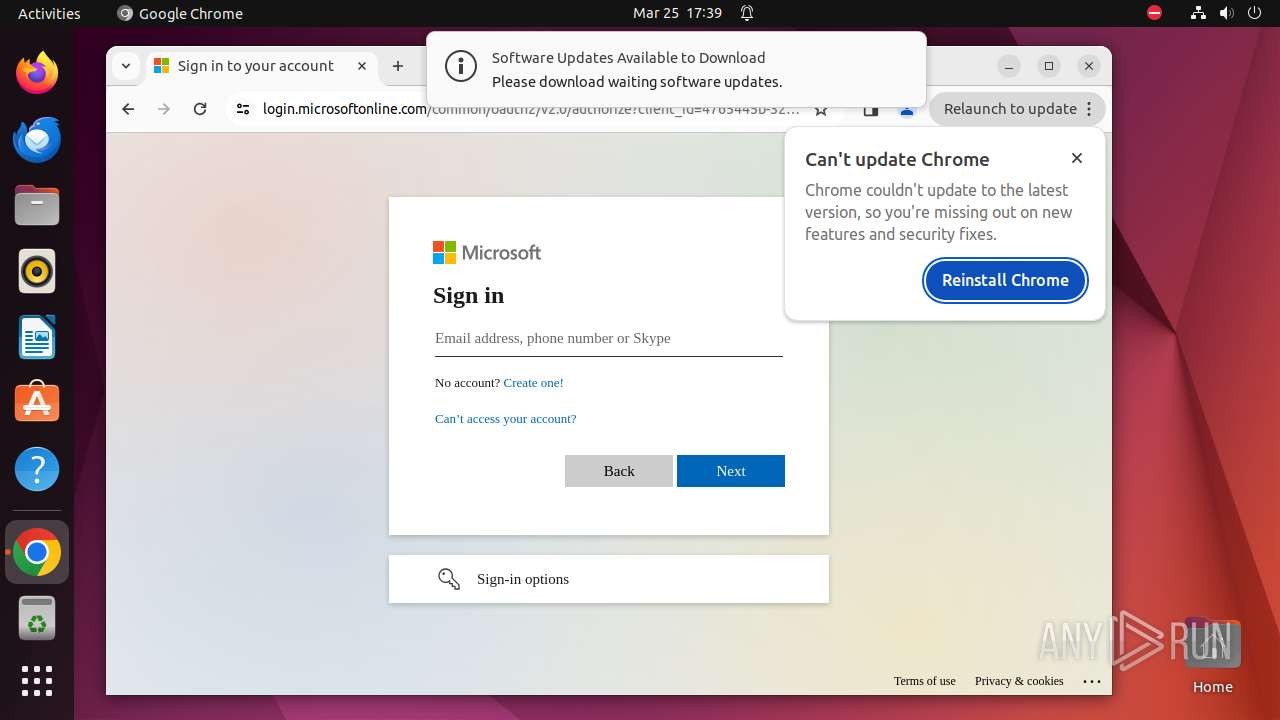Screen dimensions: 1280x720
Task: Click the Software Updates Available notification
Action: pos(676,69)
